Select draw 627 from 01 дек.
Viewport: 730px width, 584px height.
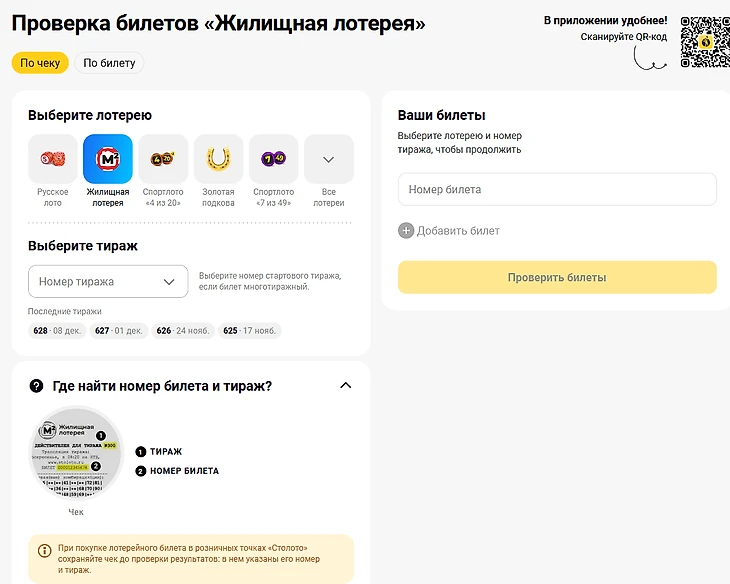click(x=119, y=331)
